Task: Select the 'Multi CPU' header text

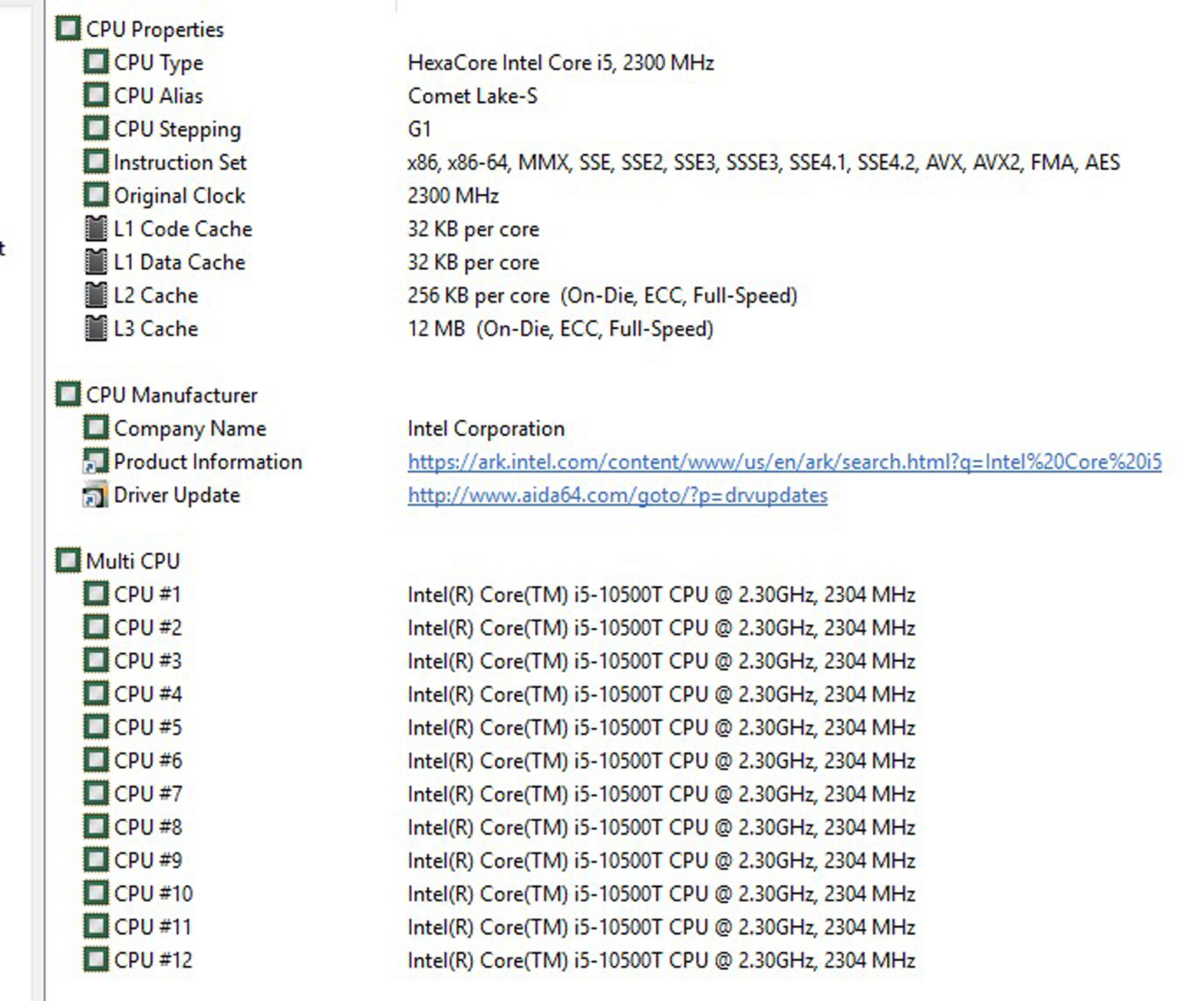Action: 133,561
